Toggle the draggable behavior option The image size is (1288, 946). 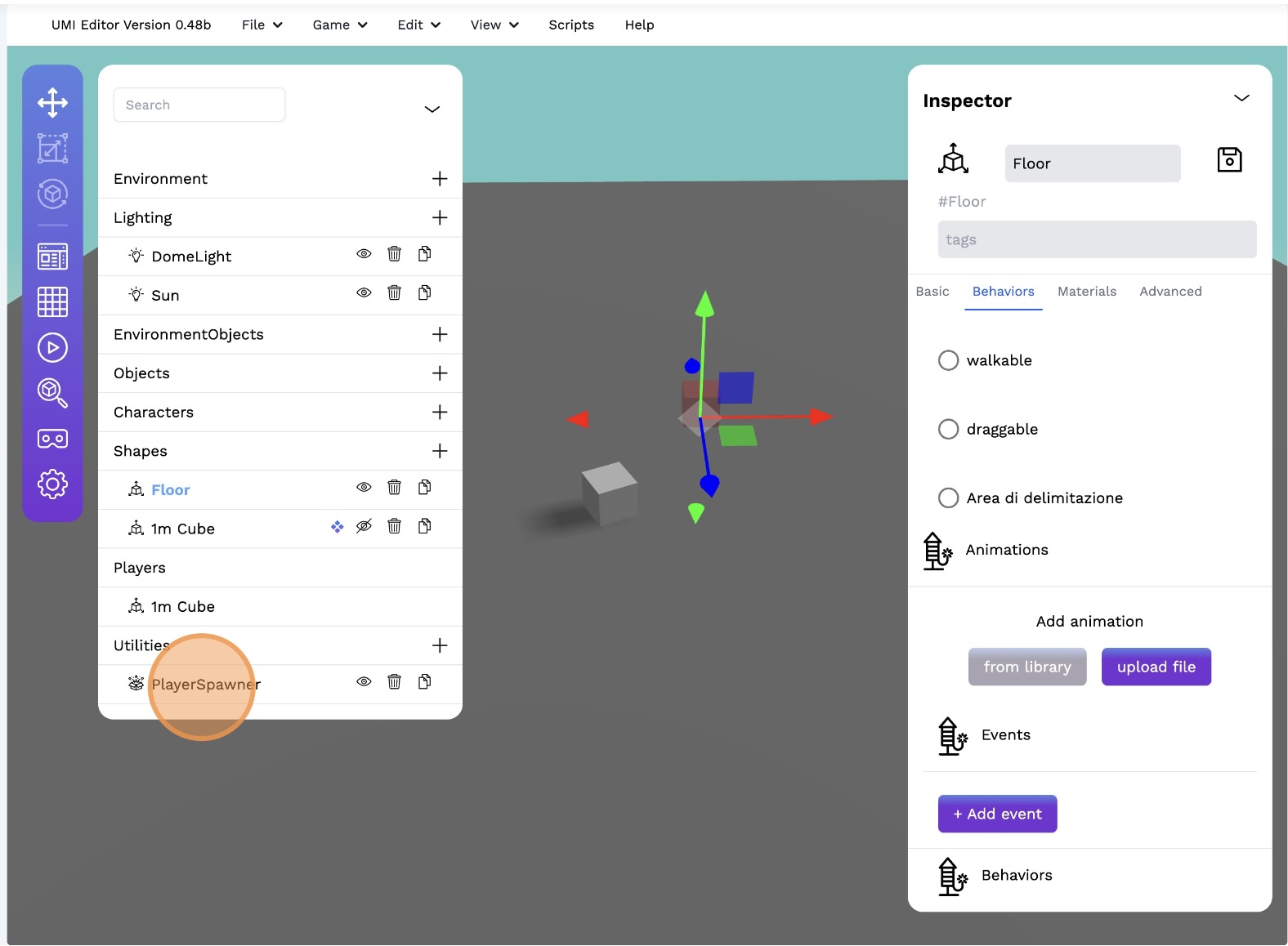[x=948, y=429]
